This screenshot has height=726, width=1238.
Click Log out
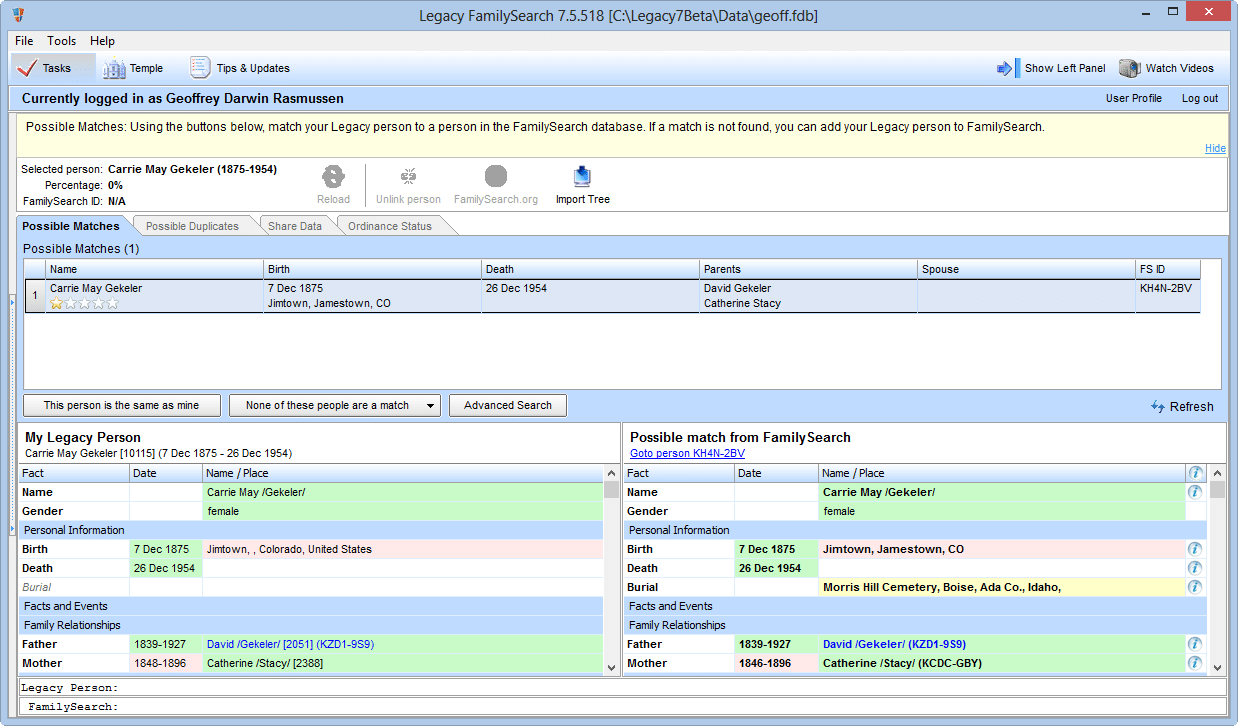[x=1200, y=98]
